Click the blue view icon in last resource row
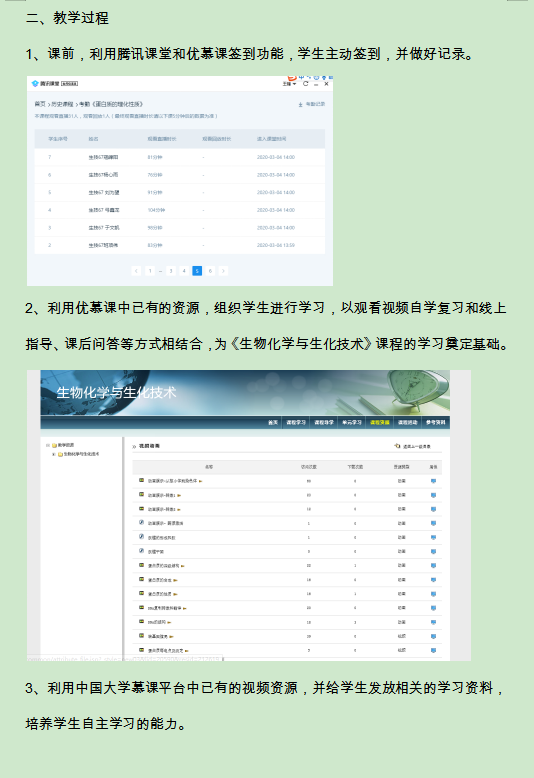 (433, 650)
